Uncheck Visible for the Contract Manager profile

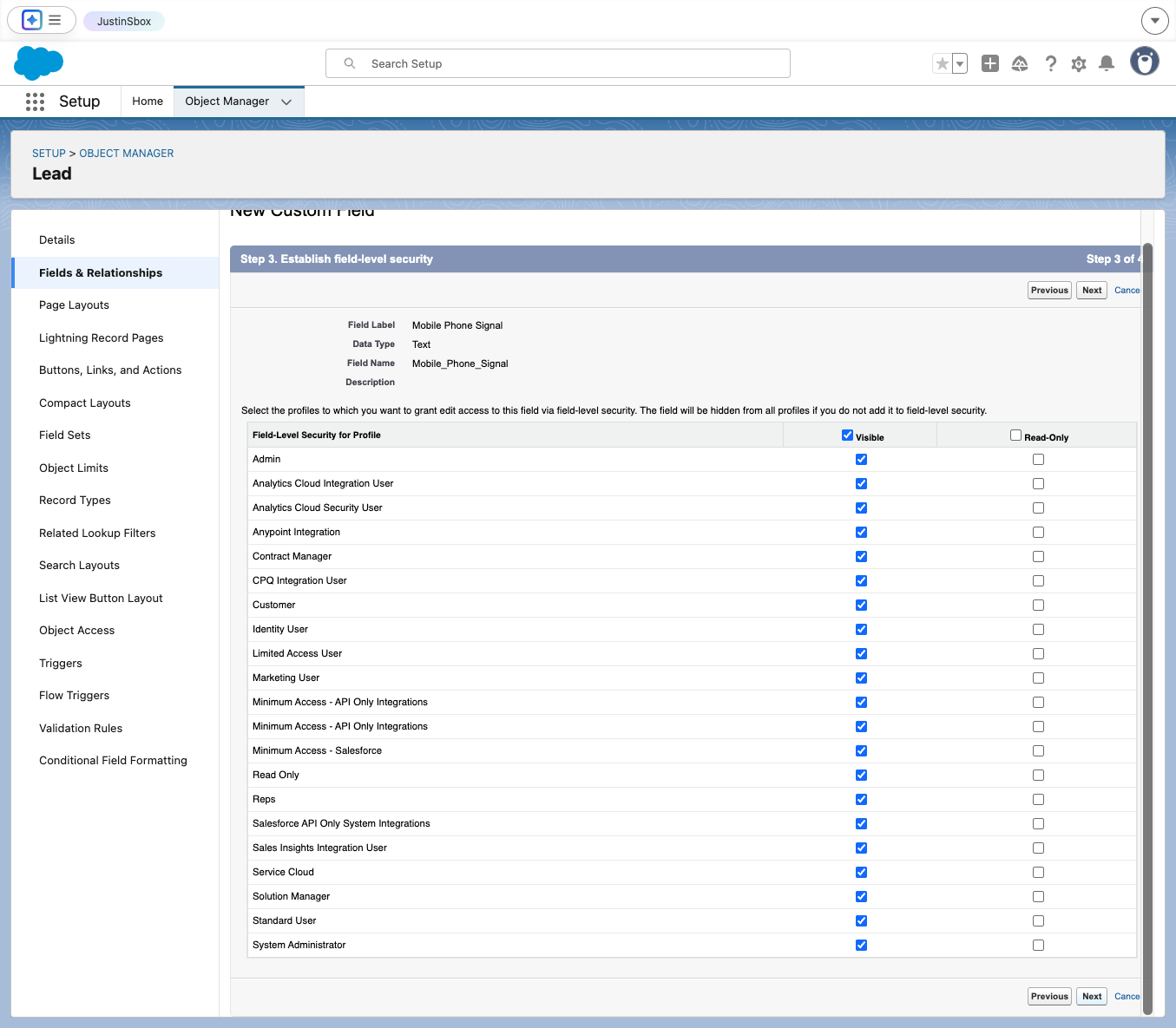(x=861, y=557)
